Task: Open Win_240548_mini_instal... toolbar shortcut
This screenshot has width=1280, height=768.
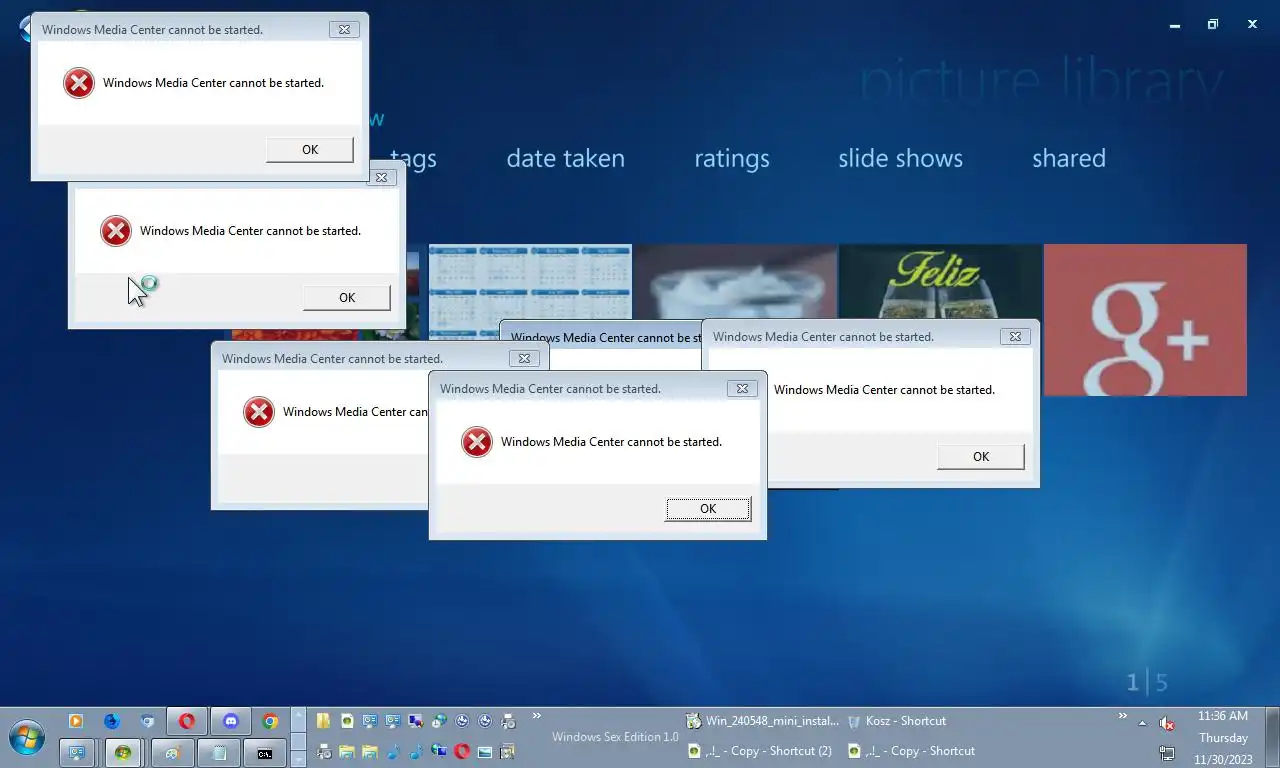Action: (x=763, y=721)
